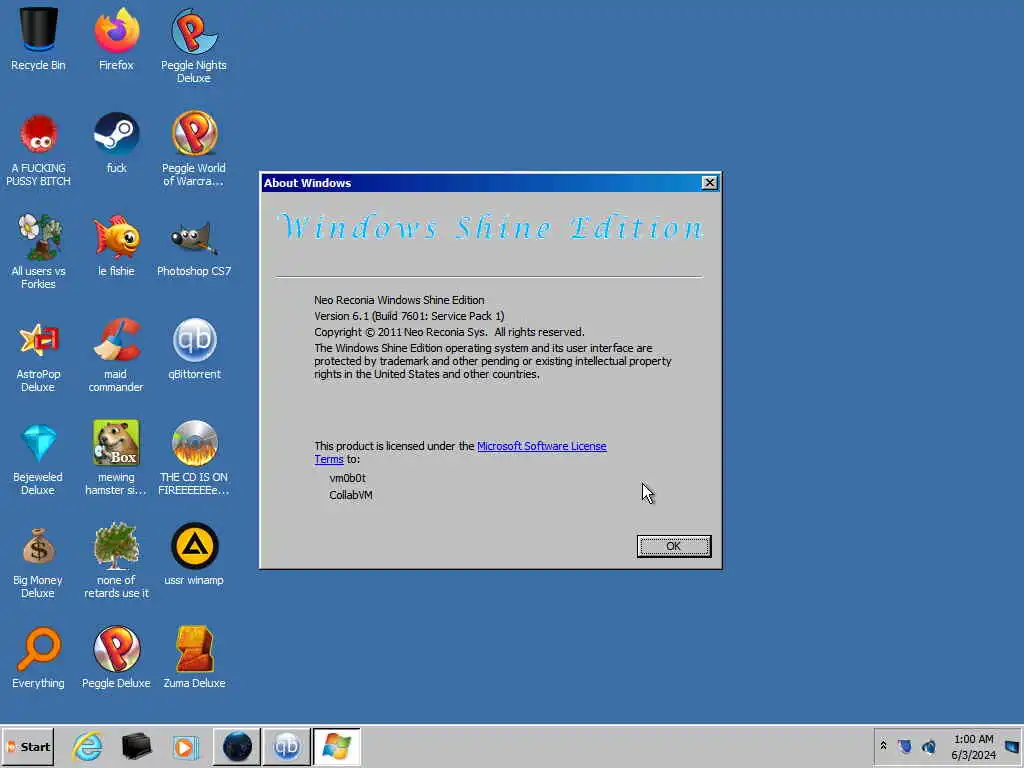
Task: Select the AstroPop Deluxe icon
Action: point(39,355)
